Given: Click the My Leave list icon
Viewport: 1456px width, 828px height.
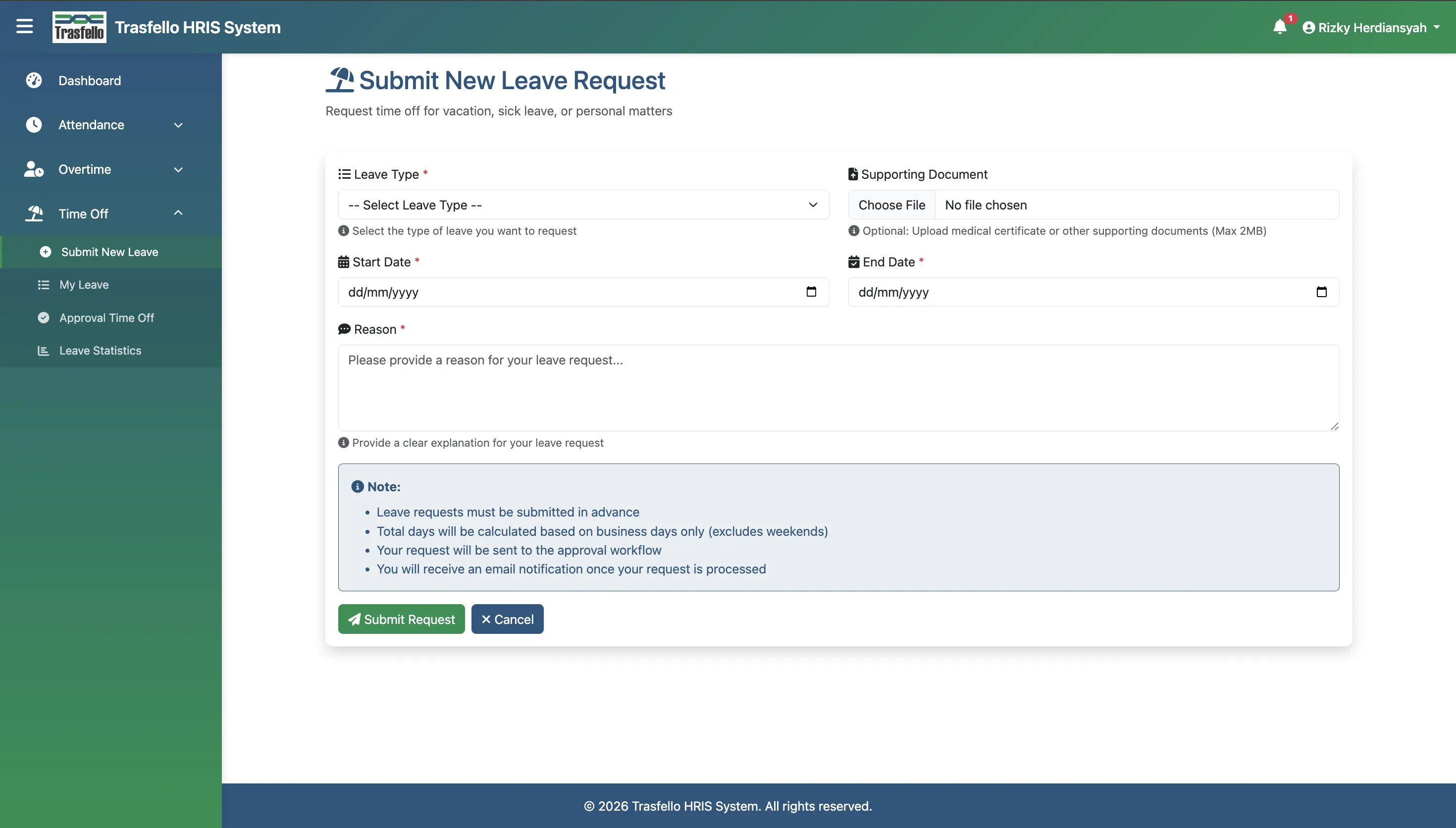Looking at the screenshot, I should coord(43,284).
